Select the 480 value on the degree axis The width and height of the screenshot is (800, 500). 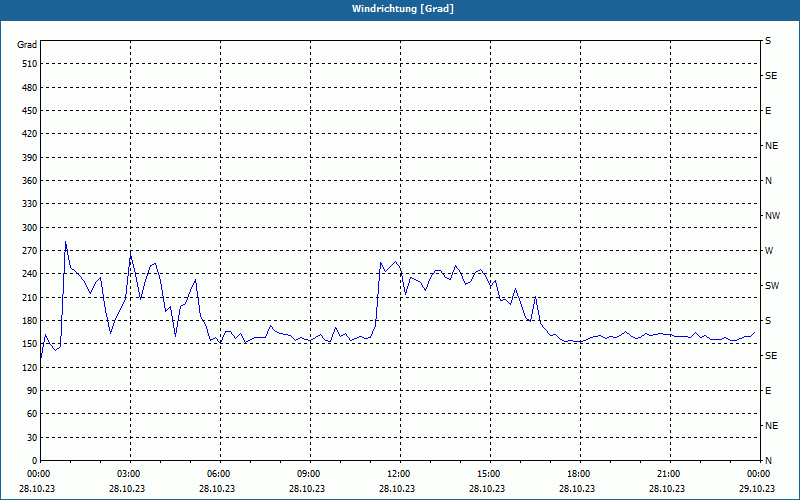[x=30, y=87]
